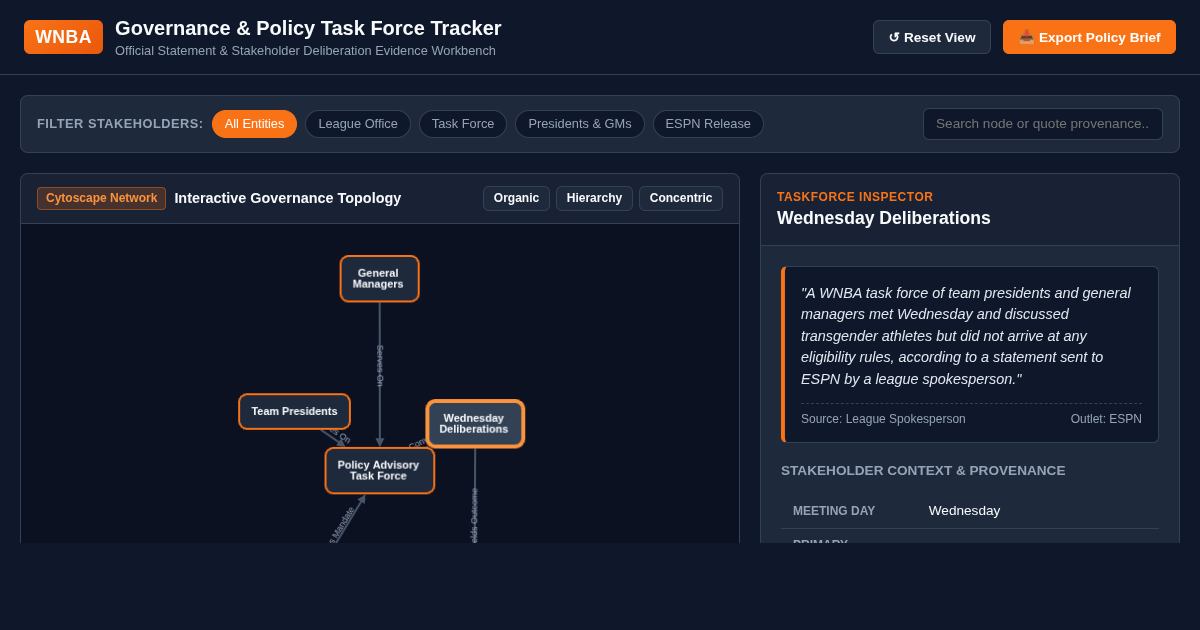Click the Outlet: ESPN text
The height and width of the screenshot is (630, 1200).
pos(1106,419)
